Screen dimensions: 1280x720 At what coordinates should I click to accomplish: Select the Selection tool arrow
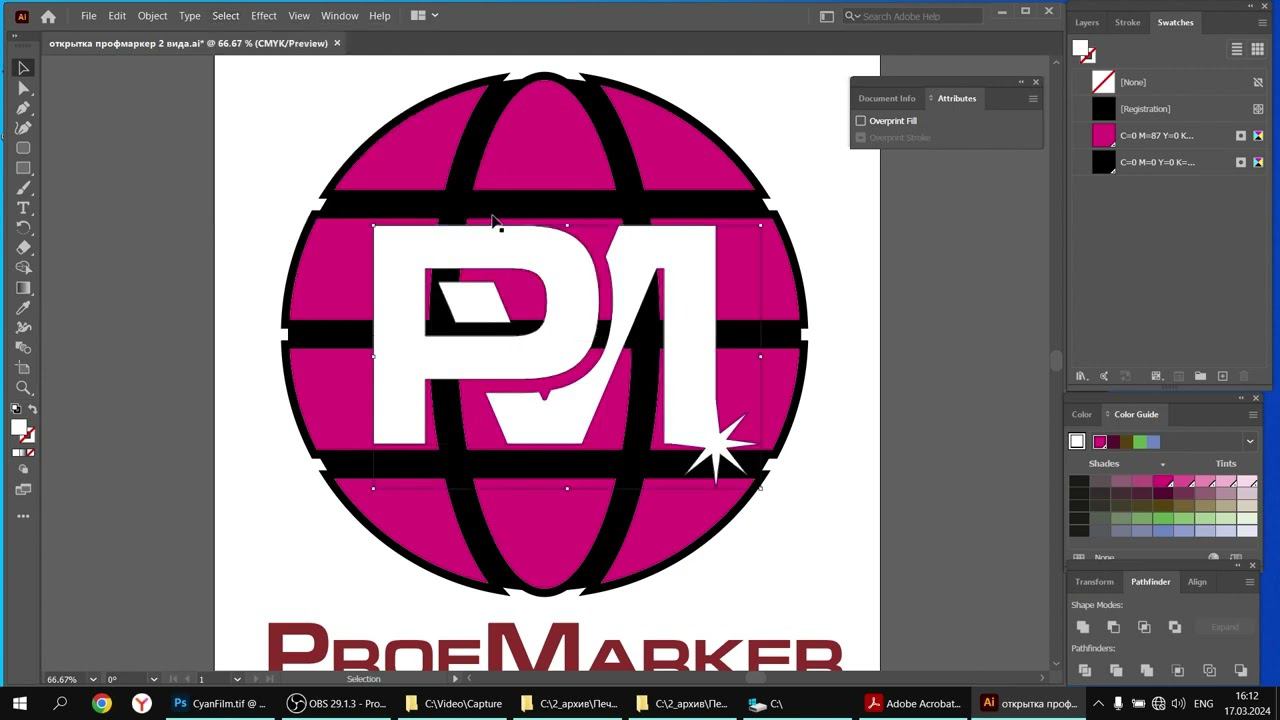[23, 68]
